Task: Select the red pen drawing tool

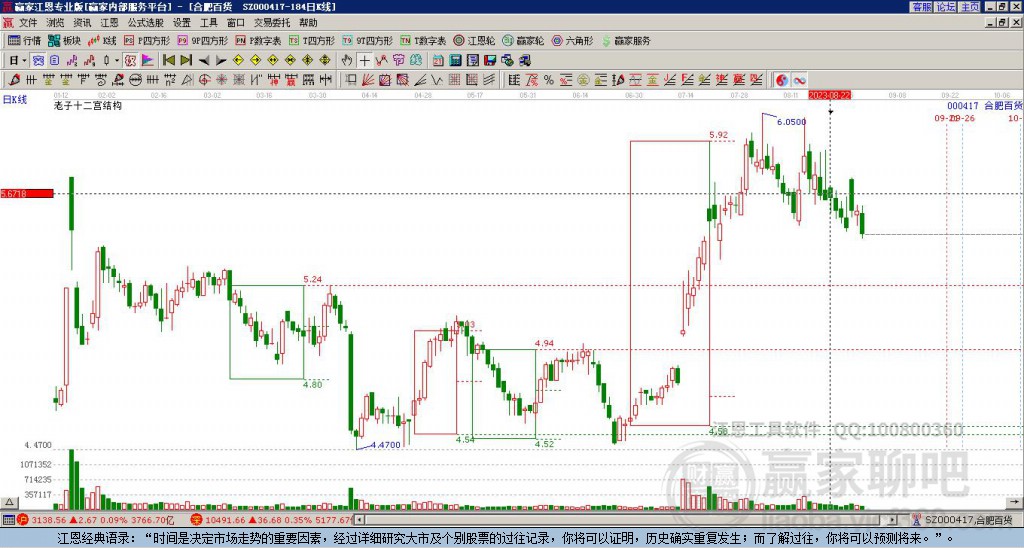Action: [14, 80]
